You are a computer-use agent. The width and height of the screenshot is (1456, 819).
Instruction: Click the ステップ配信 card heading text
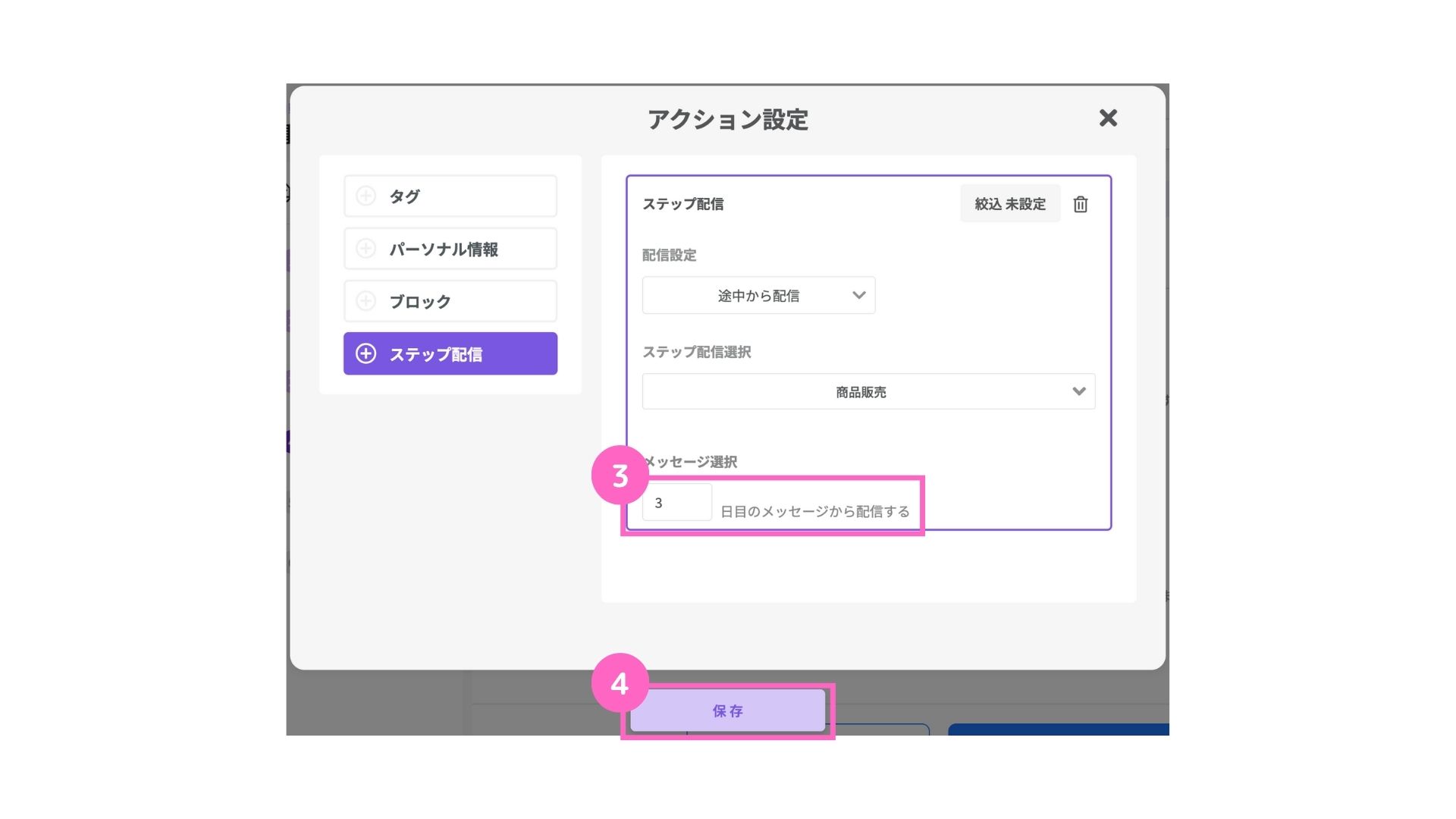click(x=682, y=204)
